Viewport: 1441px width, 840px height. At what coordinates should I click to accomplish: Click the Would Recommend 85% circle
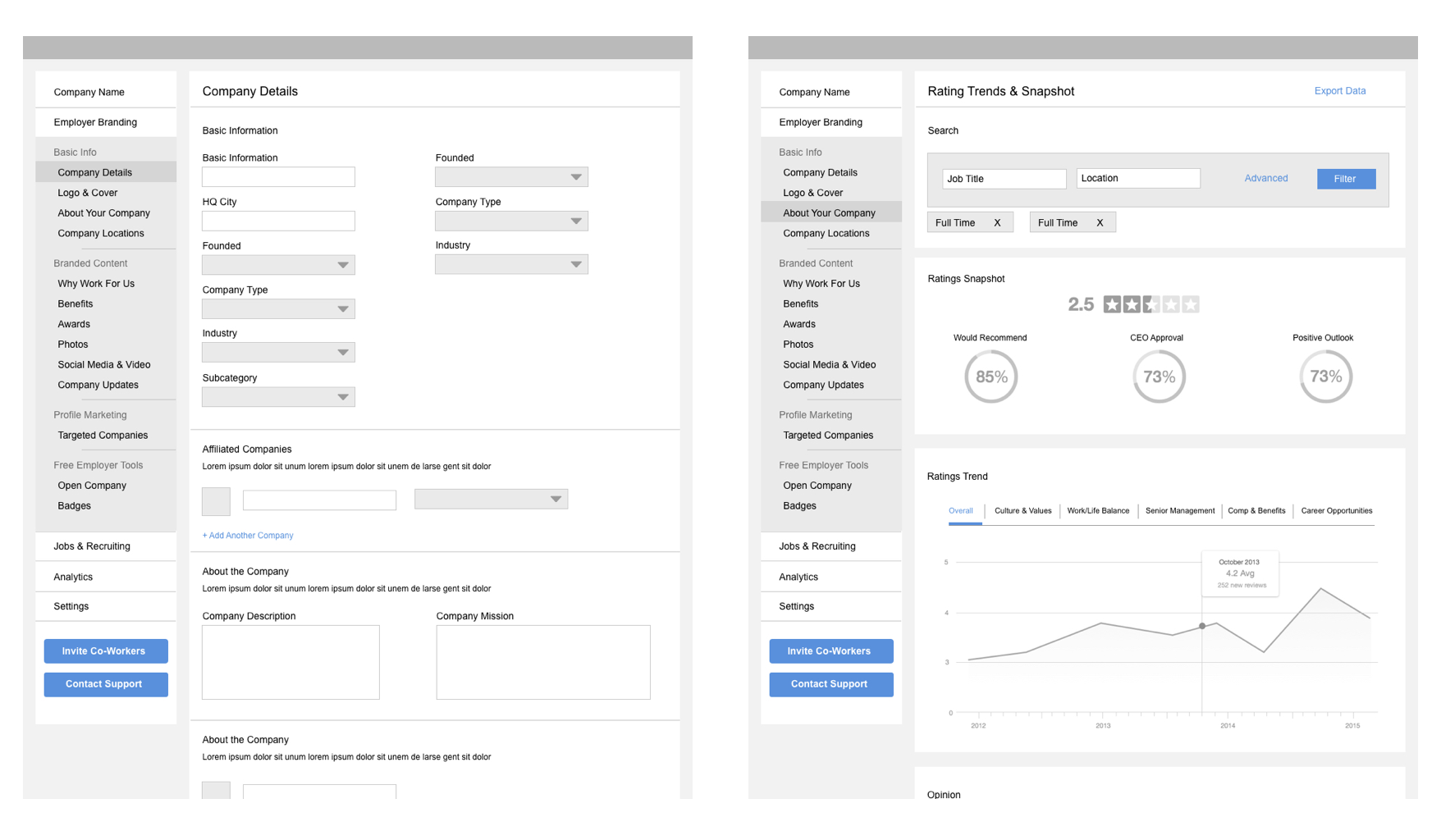coord(990,377)
